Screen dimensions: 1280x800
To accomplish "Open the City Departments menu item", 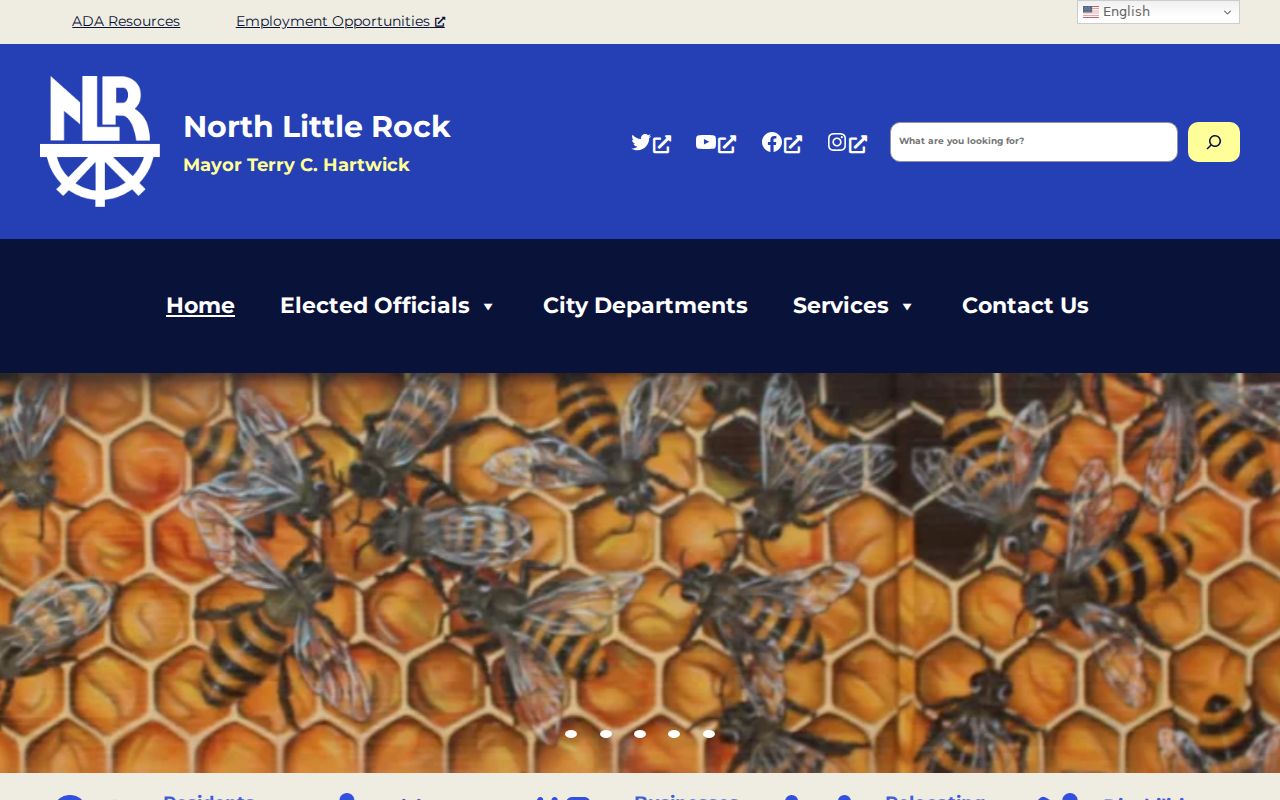I will coord(645,306).
